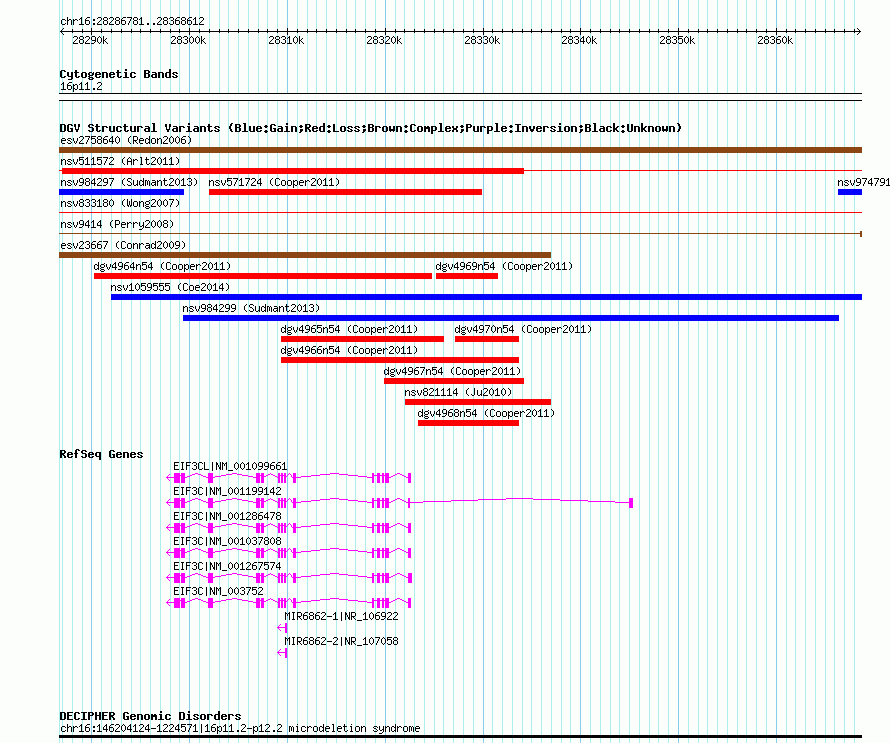Click the blue nsv1059555 Coe2014 bar
Viewport: 890px width, 743px height.
click(486, 297)
